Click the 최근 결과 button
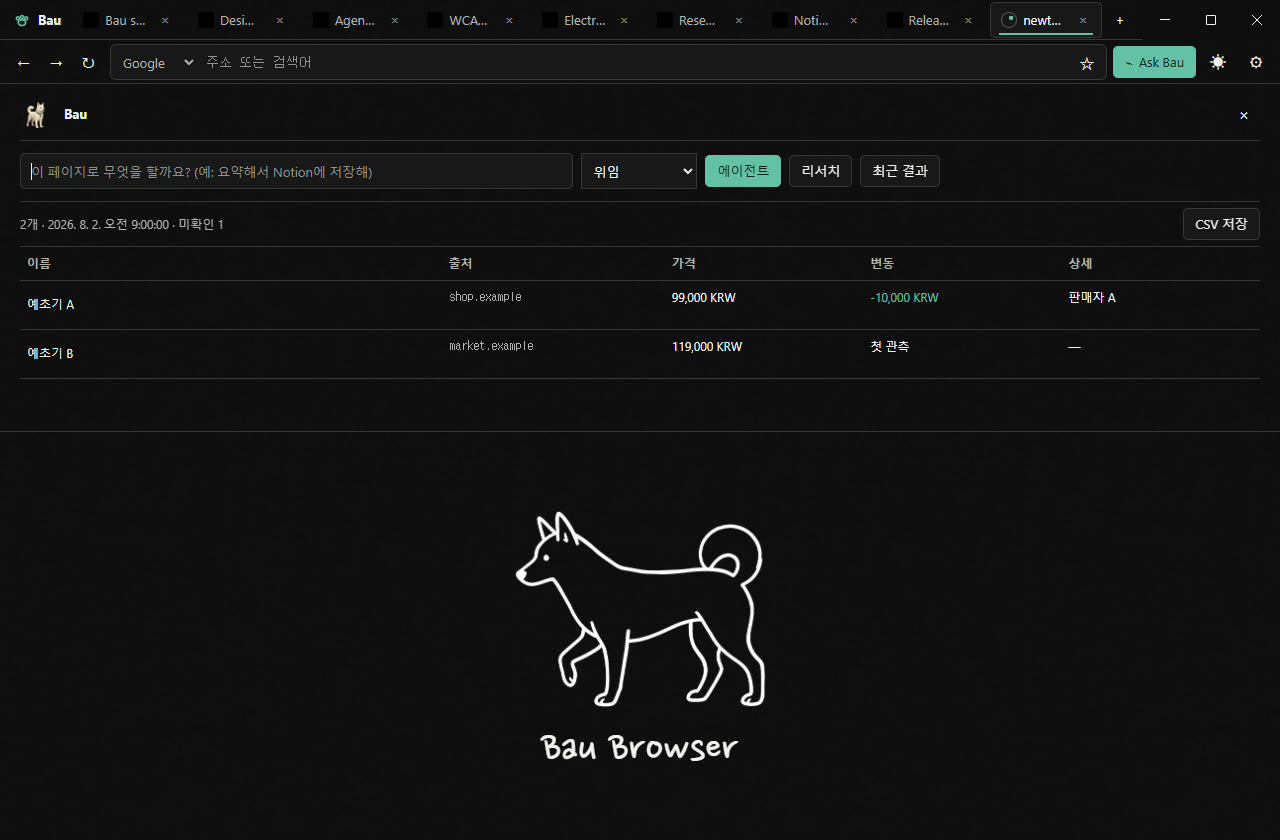 (x=900, y=171)
